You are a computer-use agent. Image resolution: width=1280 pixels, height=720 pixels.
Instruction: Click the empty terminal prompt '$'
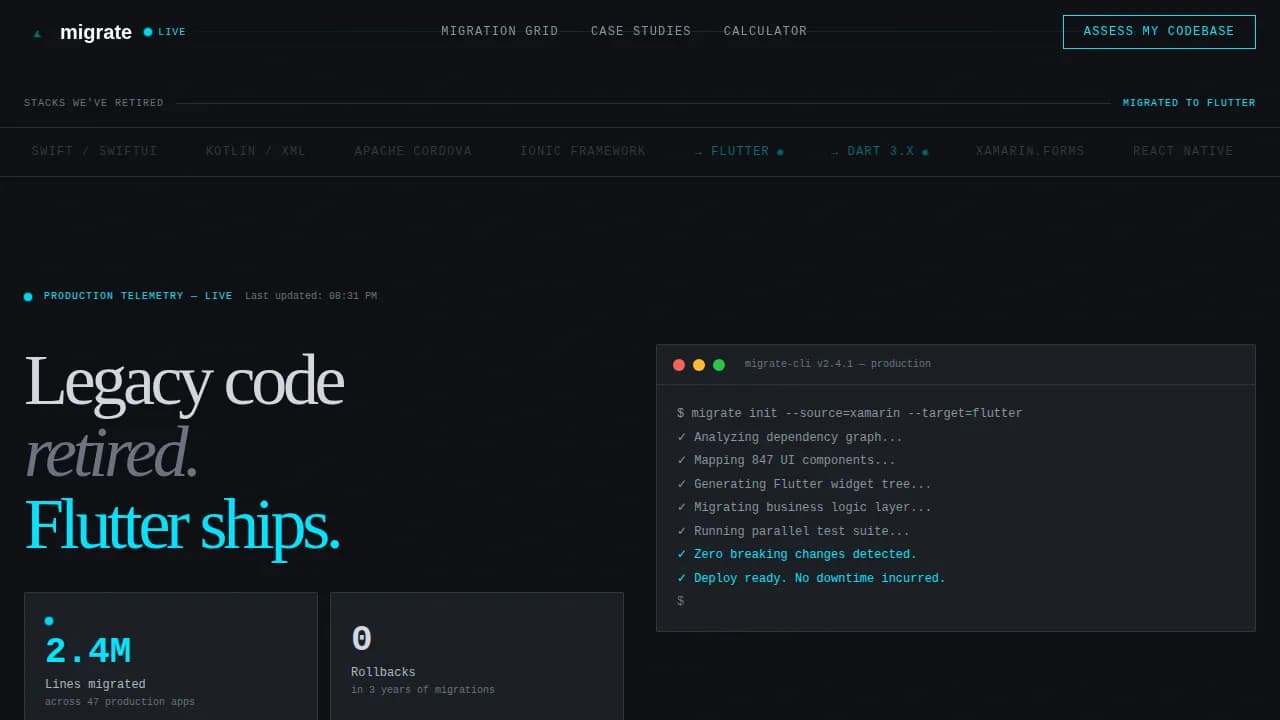click(681, 602)
